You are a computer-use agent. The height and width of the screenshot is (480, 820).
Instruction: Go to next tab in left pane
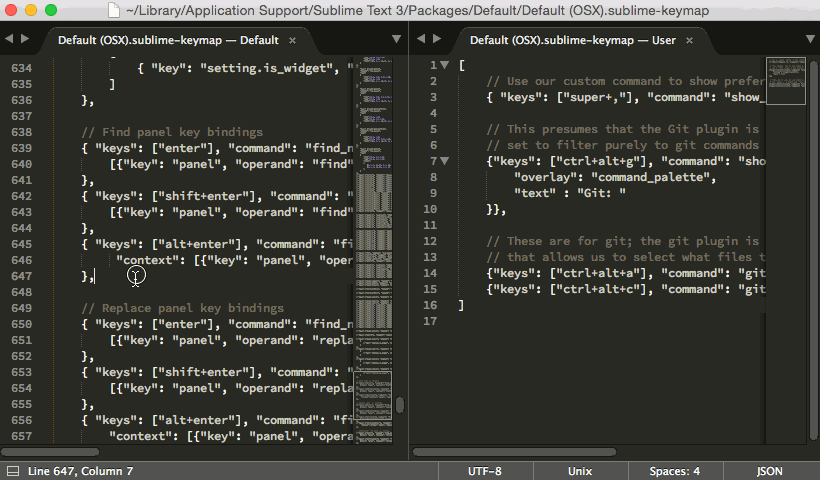click(x=25, y=39)
